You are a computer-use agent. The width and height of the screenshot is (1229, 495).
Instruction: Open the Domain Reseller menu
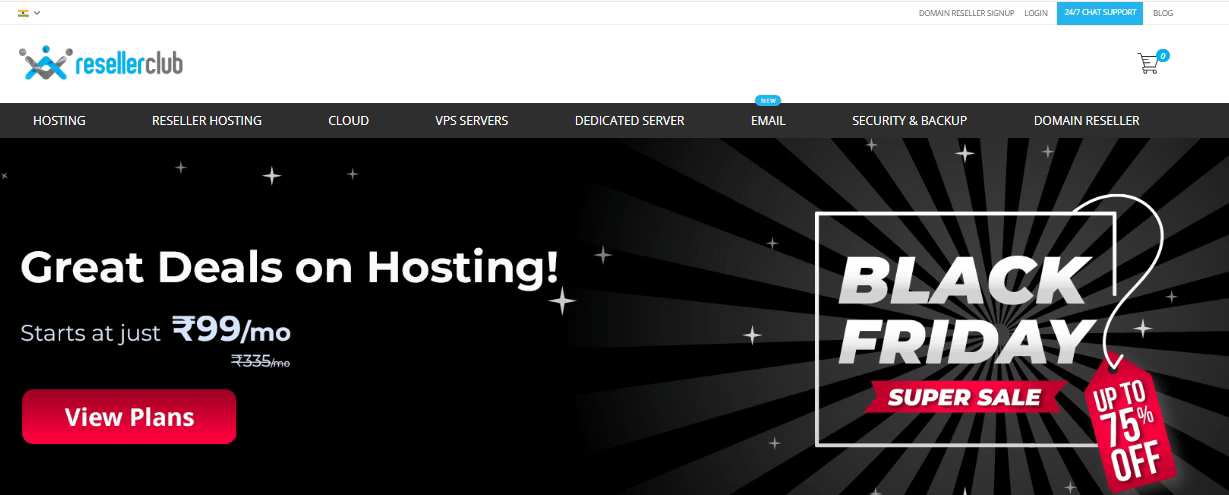(x=1087, y=120)
